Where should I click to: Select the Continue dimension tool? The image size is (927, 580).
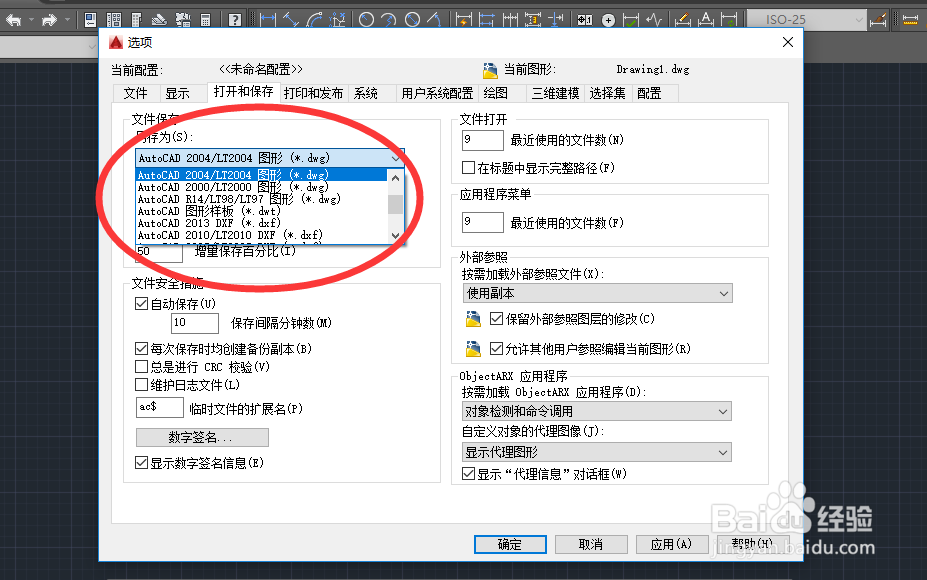(510, 20)
